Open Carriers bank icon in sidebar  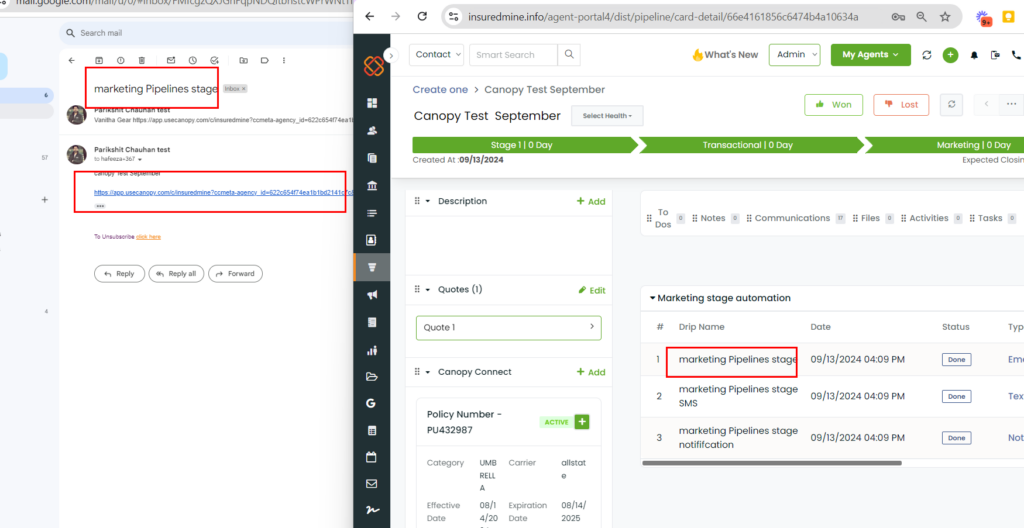click(372, 186)
